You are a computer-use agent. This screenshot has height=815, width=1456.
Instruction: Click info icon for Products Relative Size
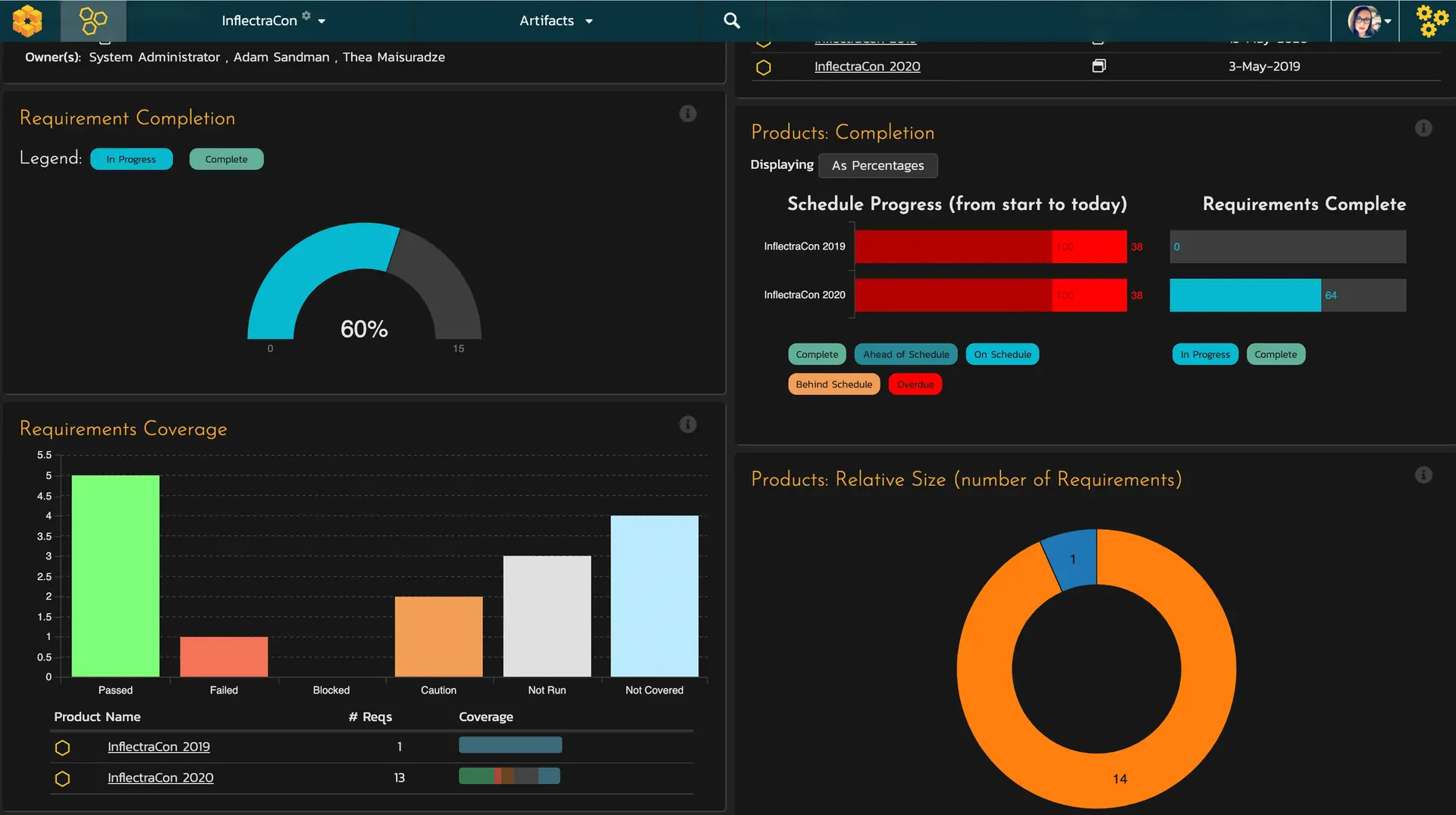pyautogui.click(x=1423, y=475)
